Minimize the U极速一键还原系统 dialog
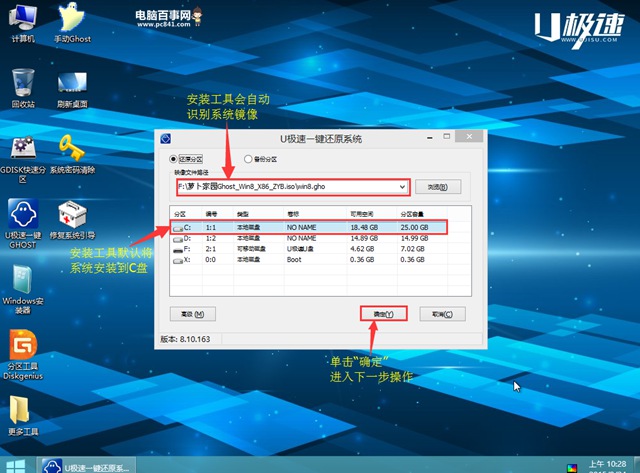The width and height of the screenshot is (640, 473). pyautogui.click(x=429, y=138)
